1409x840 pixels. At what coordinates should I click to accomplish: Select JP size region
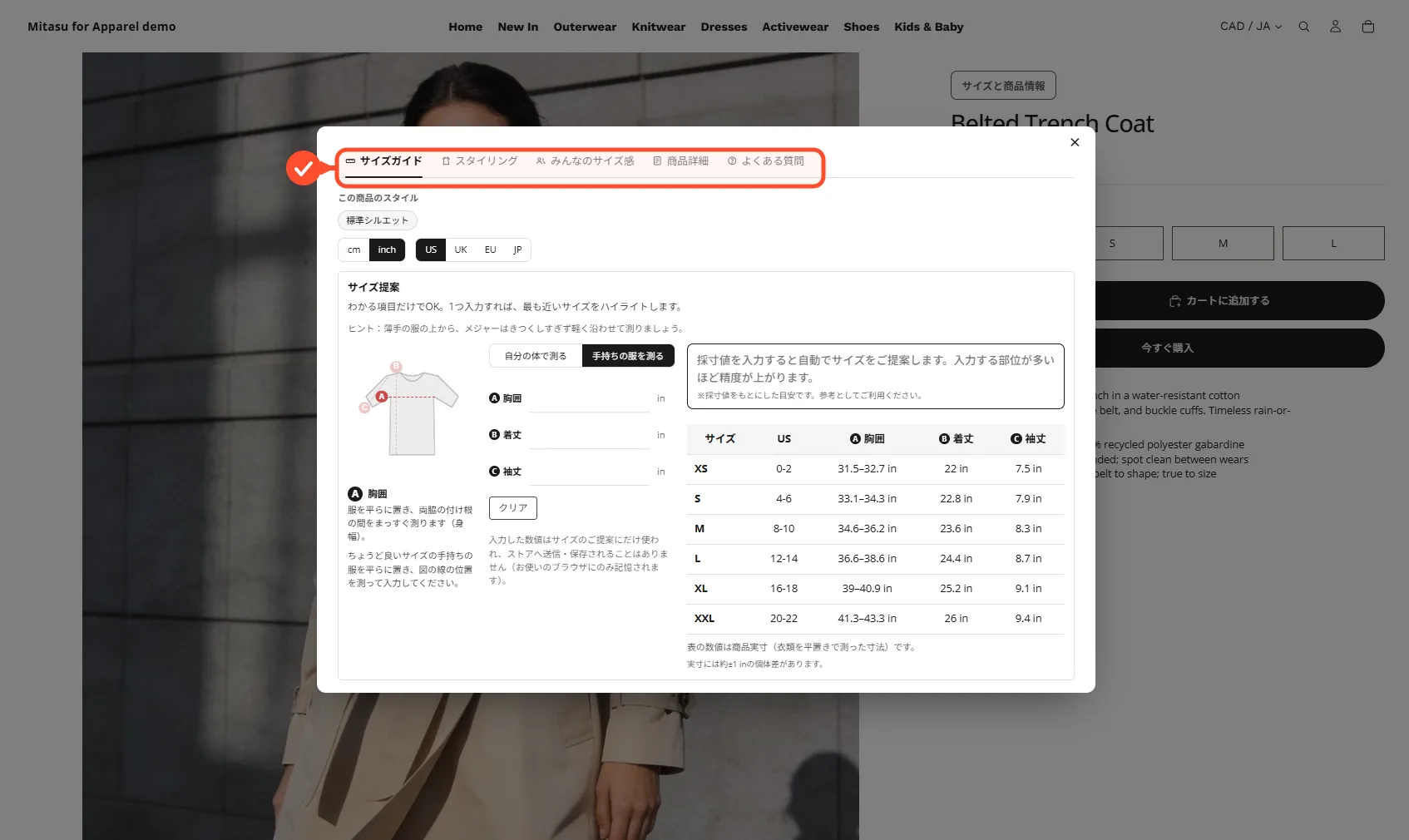[x=517, y=250]
